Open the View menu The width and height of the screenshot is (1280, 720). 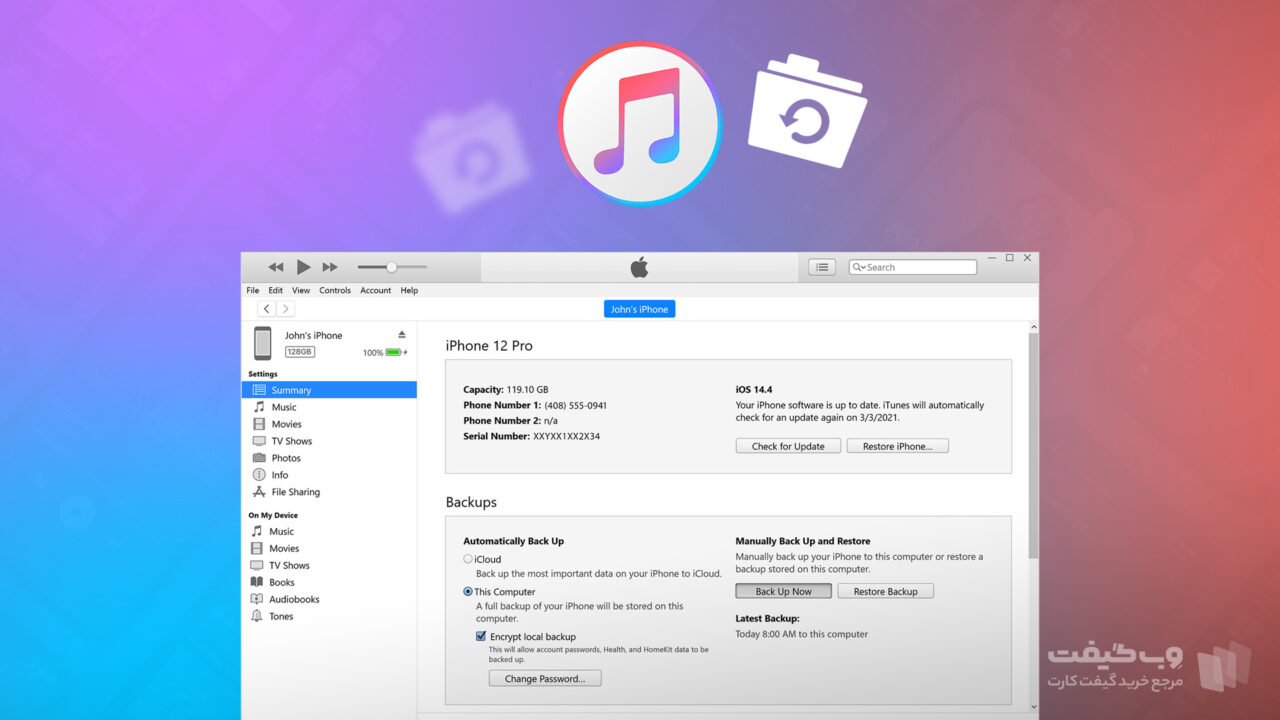point(301,290)
